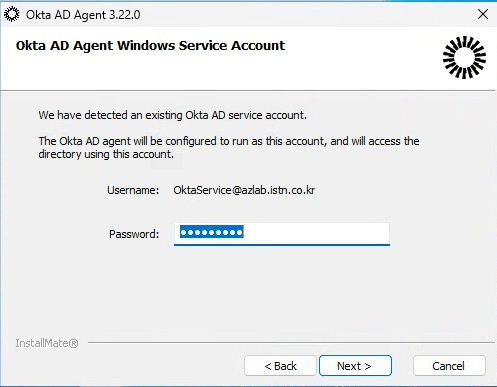
Task: Click the empty space inside the password box
Action: 317,233
